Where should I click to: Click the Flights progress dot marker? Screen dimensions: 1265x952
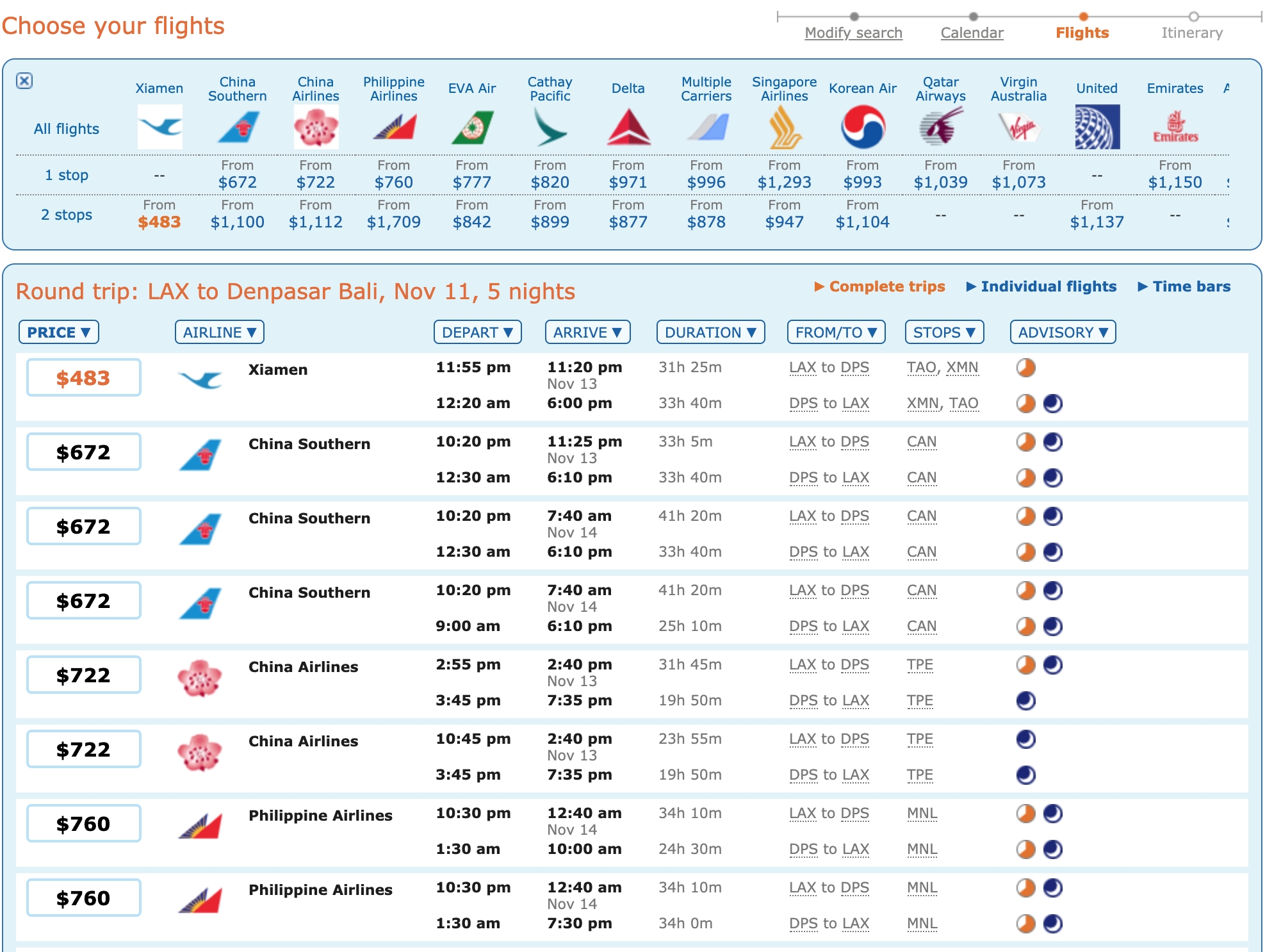(x=1083, y=17)
